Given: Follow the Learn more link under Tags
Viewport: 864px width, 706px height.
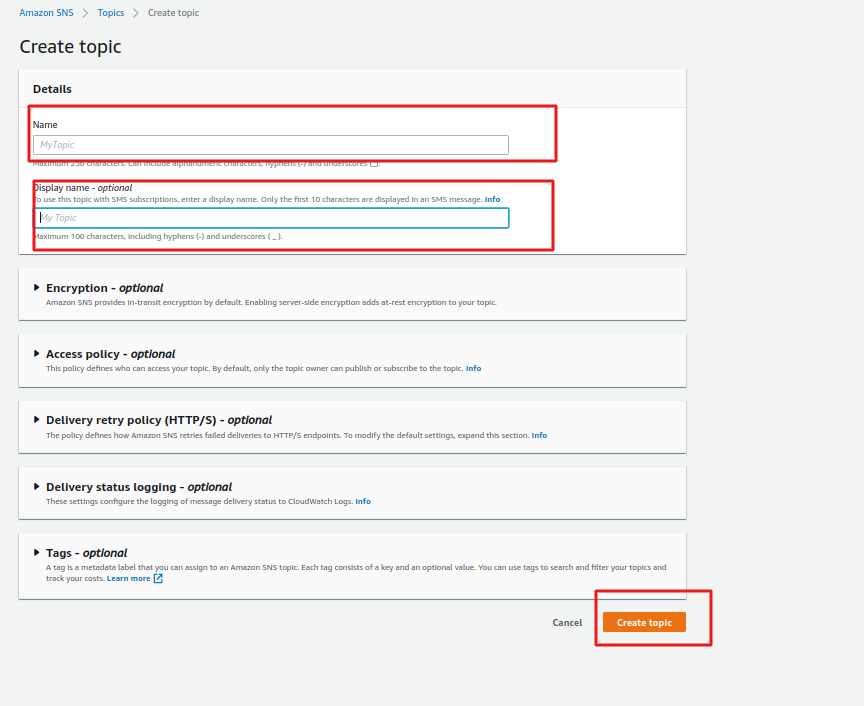Looking at the screenshot, I should (128, 578).
